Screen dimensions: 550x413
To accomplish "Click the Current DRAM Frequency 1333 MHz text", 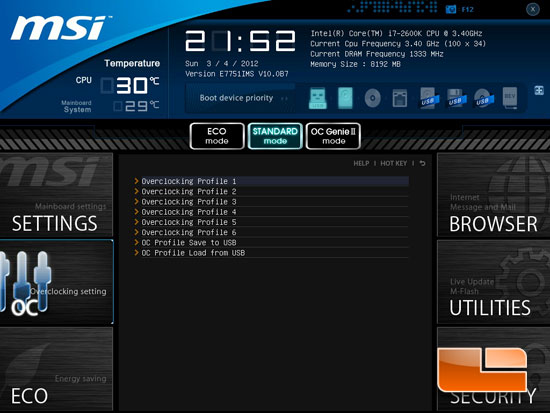I will pyautogui.click(x=377, y=54).
